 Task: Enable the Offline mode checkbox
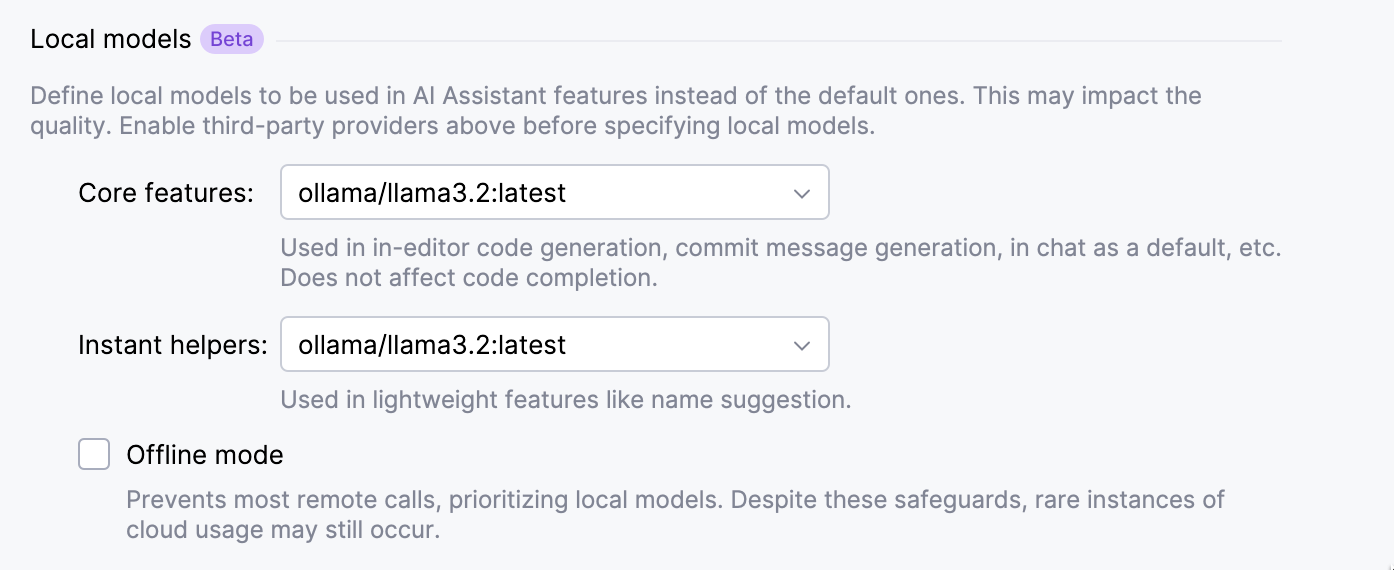coord(94,455)
